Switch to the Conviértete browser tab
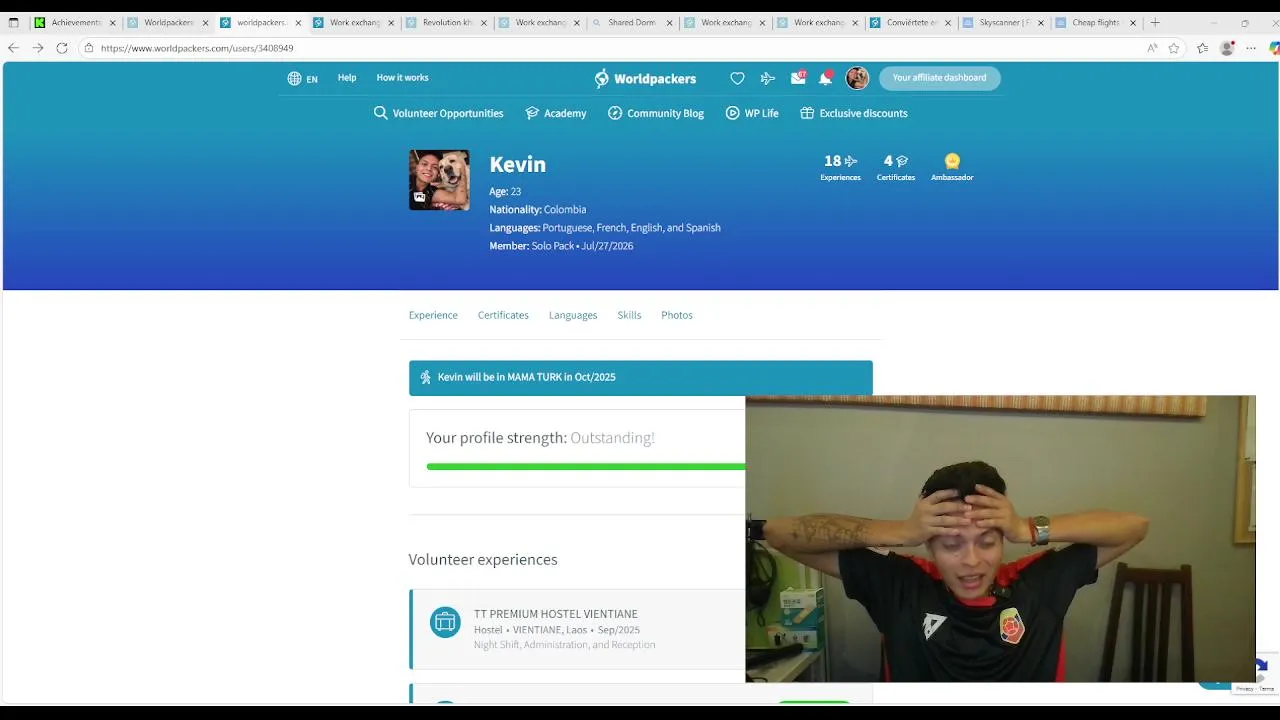1280x720 pixels. point(910,22)
